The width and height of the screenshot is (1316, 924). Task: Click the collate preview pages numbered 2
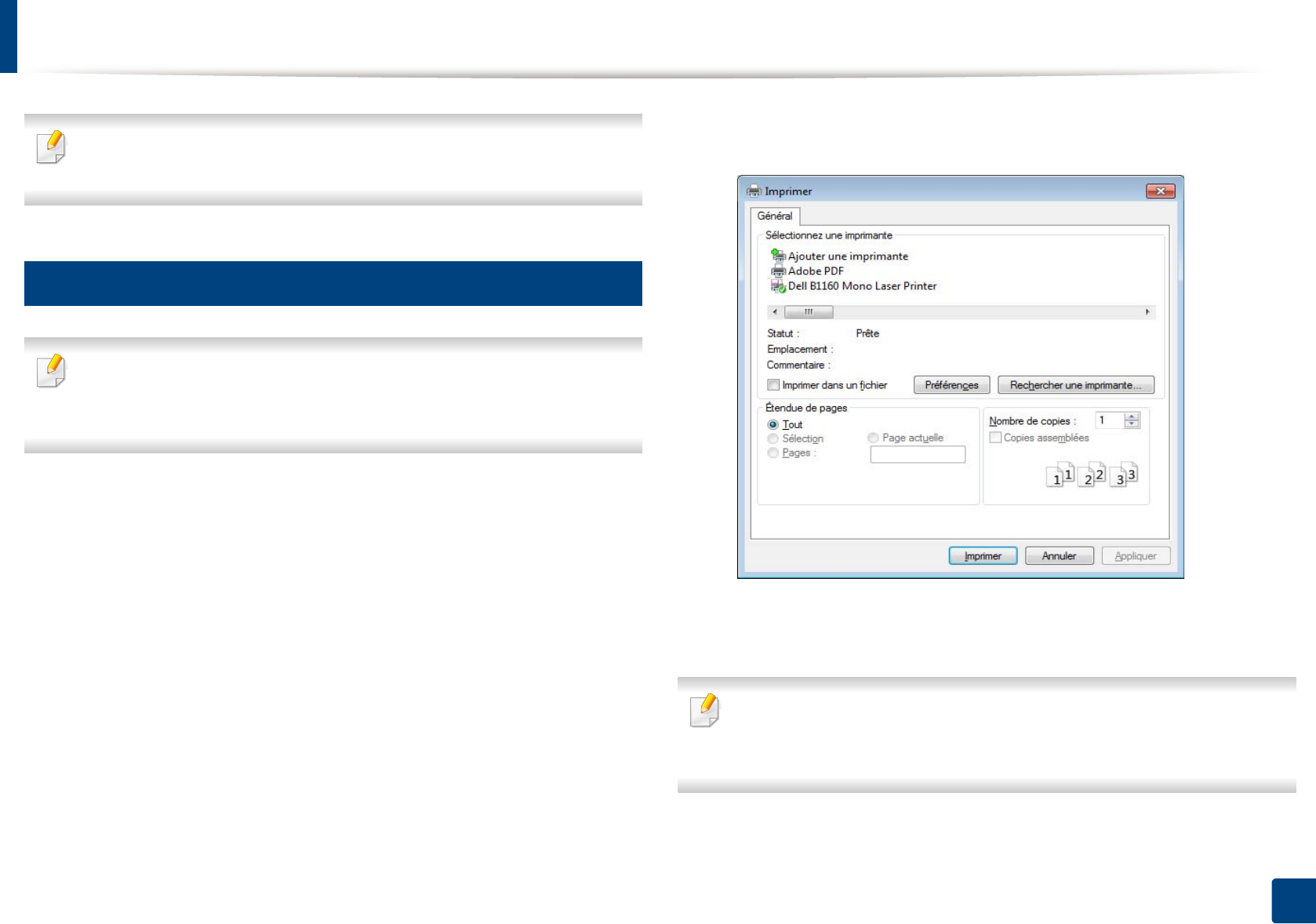[1092, 475]
